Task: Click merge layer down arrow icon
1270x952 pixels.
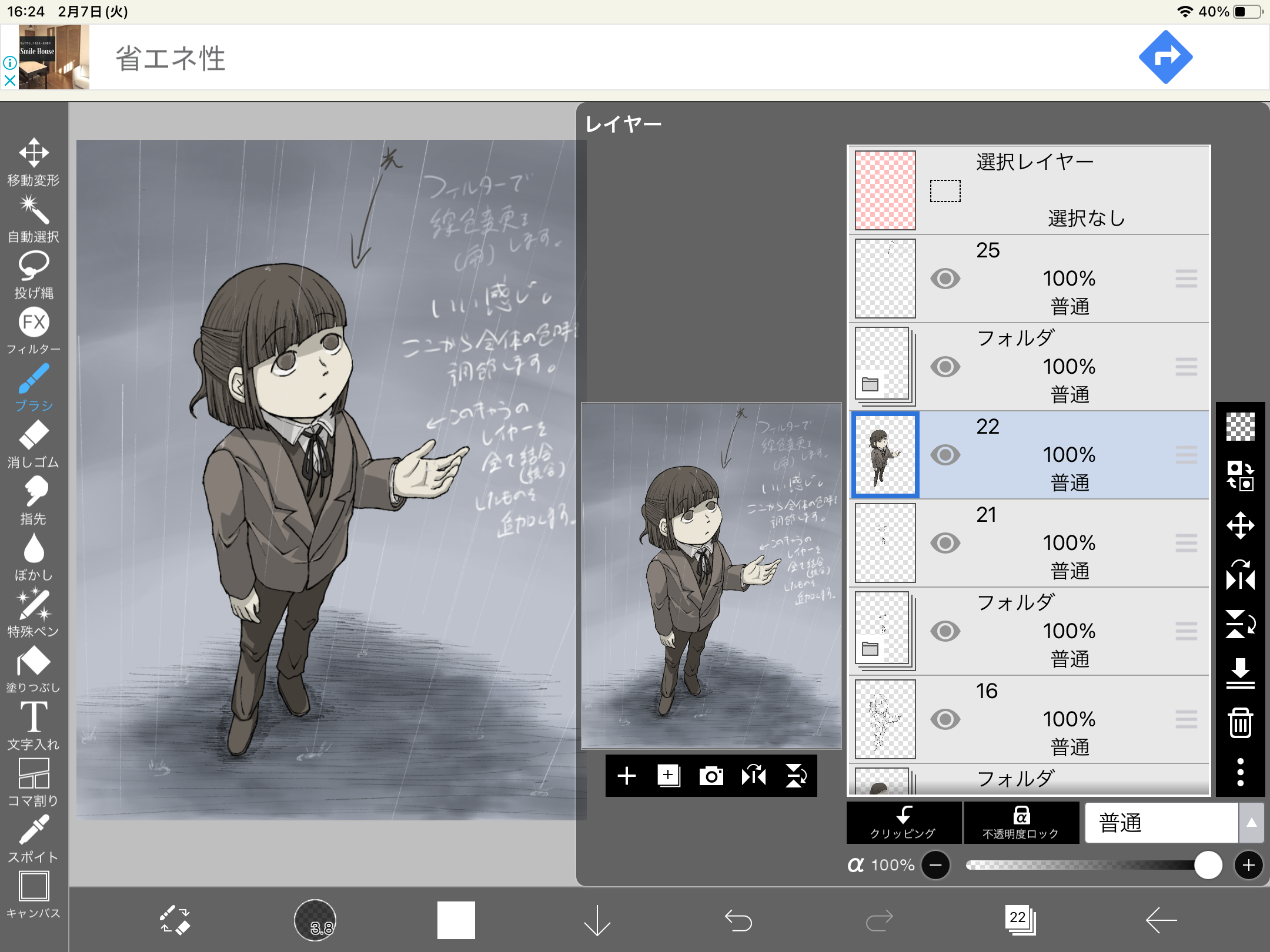Action: [x=1240, y=673]
